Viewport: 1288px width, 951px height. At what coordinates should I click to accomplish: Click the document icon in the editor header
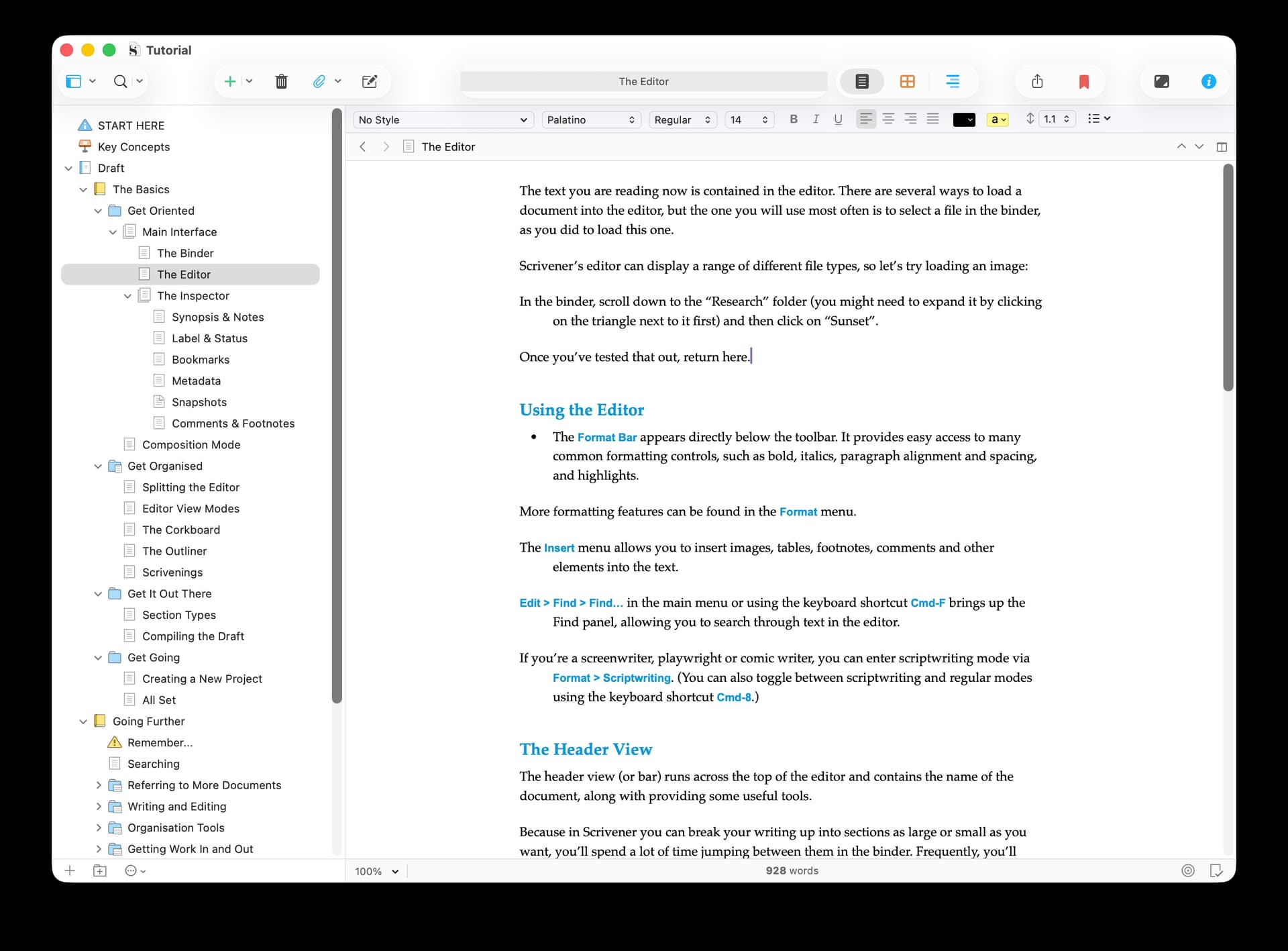pyautogui.click(x=409, y=146)
